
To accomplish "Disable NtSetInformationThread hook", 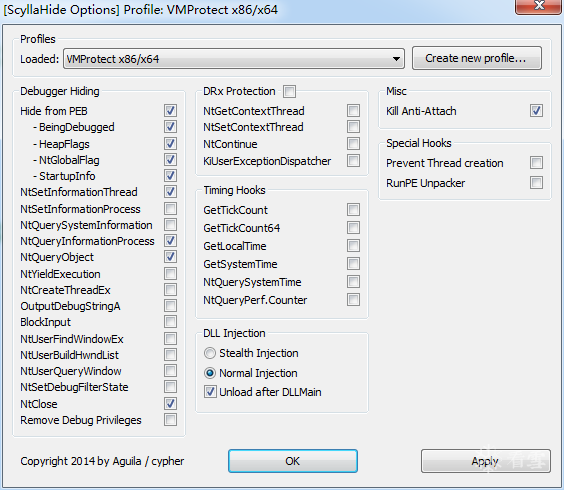I will pyautogui.click(x=170, y=191).
